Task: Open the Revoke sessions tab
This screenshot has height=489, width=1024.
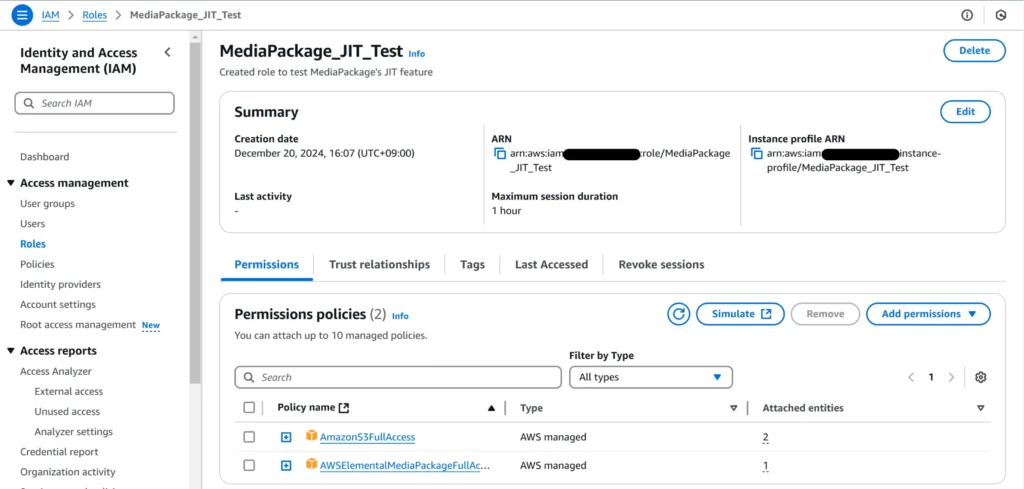Action: [661, 264]
